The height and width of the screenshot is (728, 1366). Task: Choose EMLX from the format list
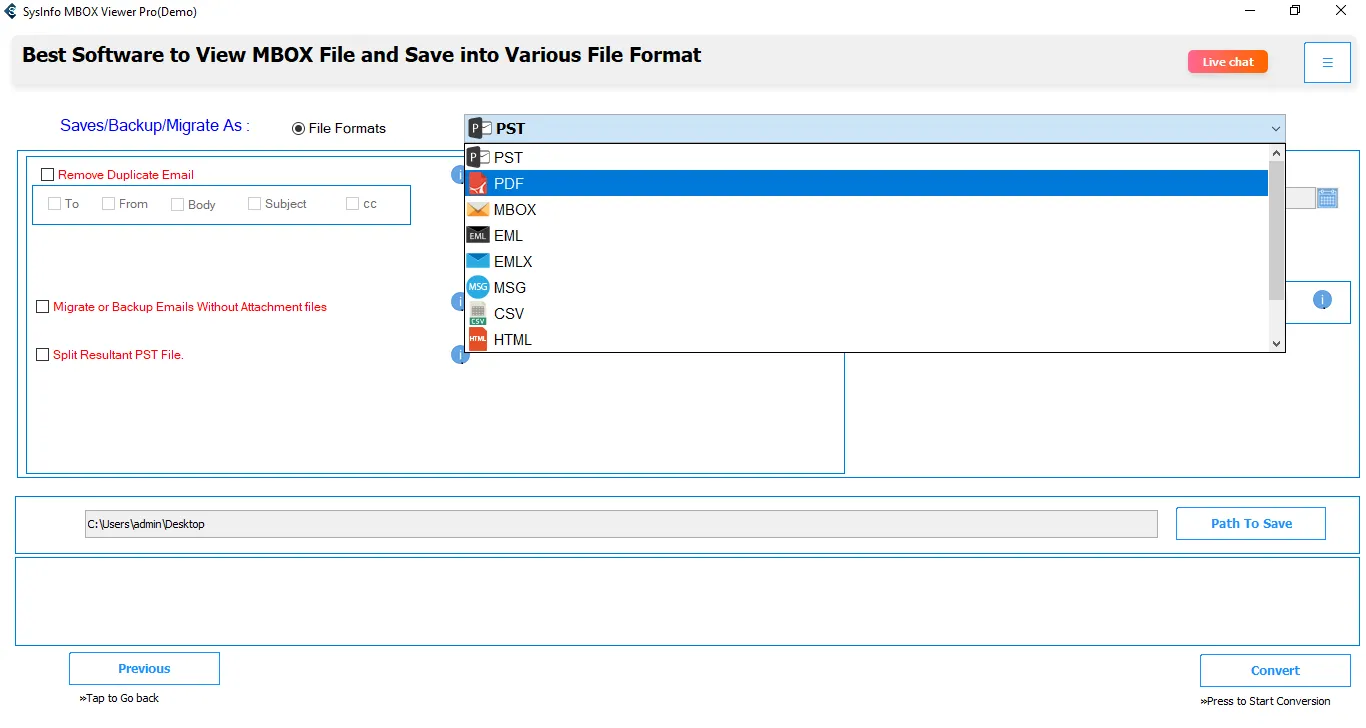pos(866,261)
